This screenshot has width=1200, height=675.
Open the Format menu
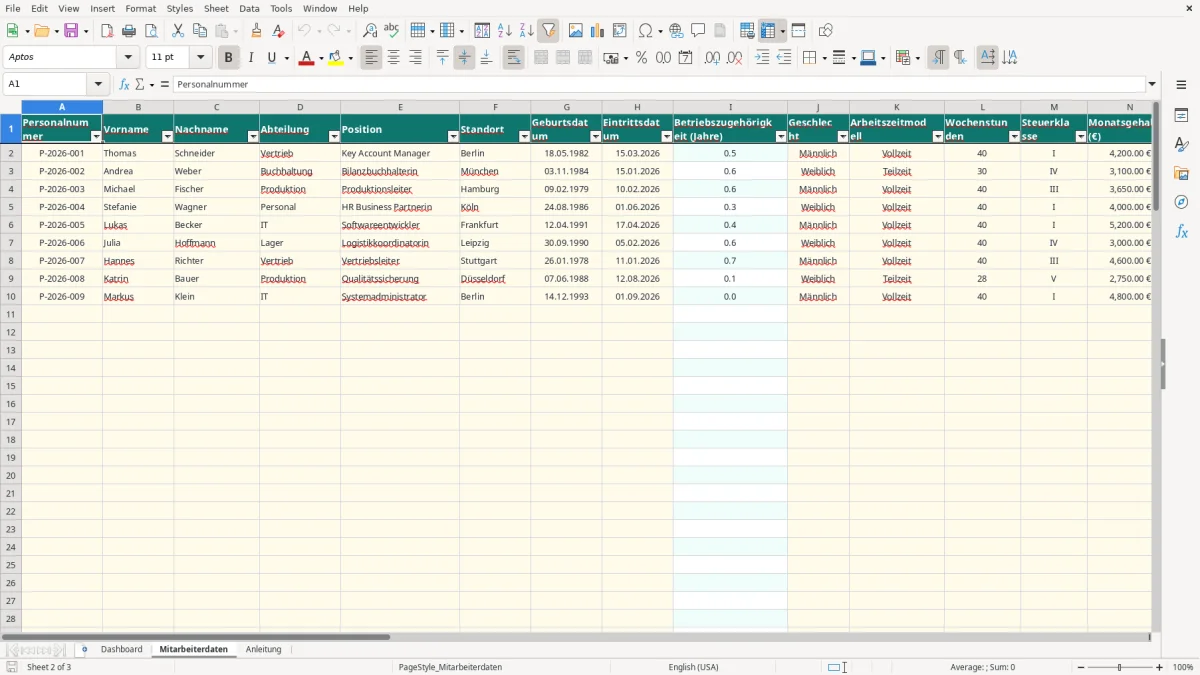[x=141, y=8]
